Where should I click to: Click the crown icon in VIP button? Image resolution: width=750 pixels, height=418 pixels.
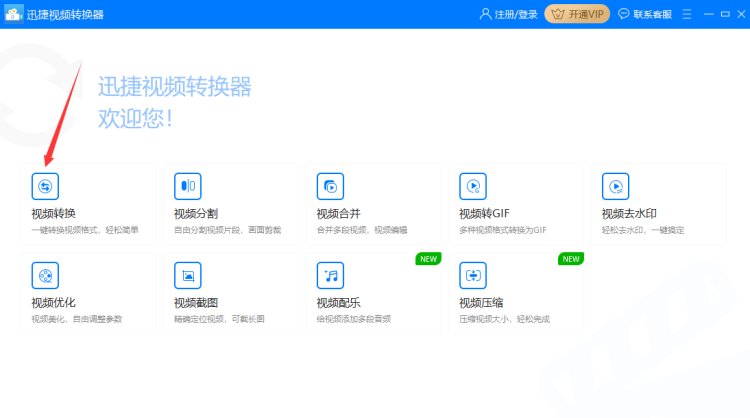pyautogui.click(x=558, y=14)
